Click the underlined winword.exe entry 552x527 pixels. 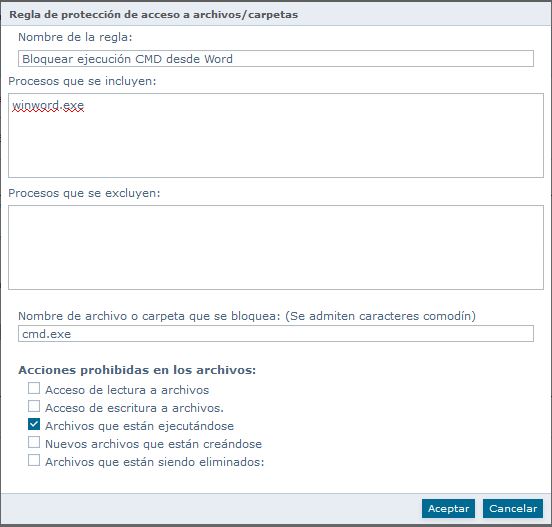tap(48, 105)
